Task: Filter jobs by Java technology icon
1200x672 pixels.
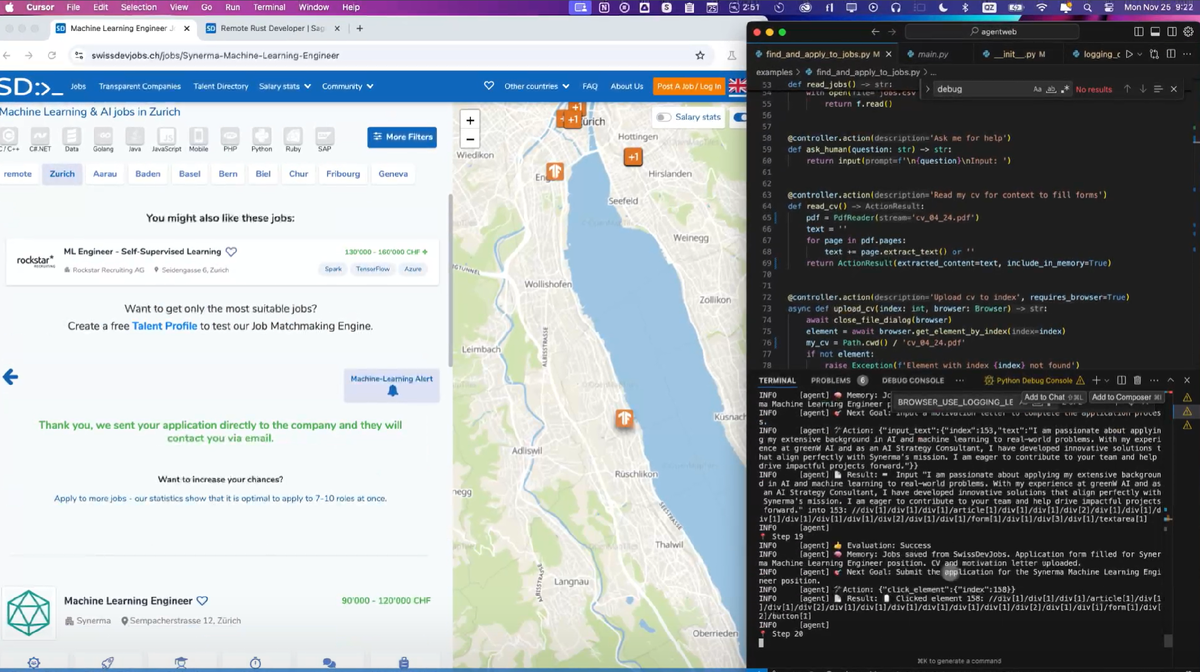Action: click(x=134, y=138)
